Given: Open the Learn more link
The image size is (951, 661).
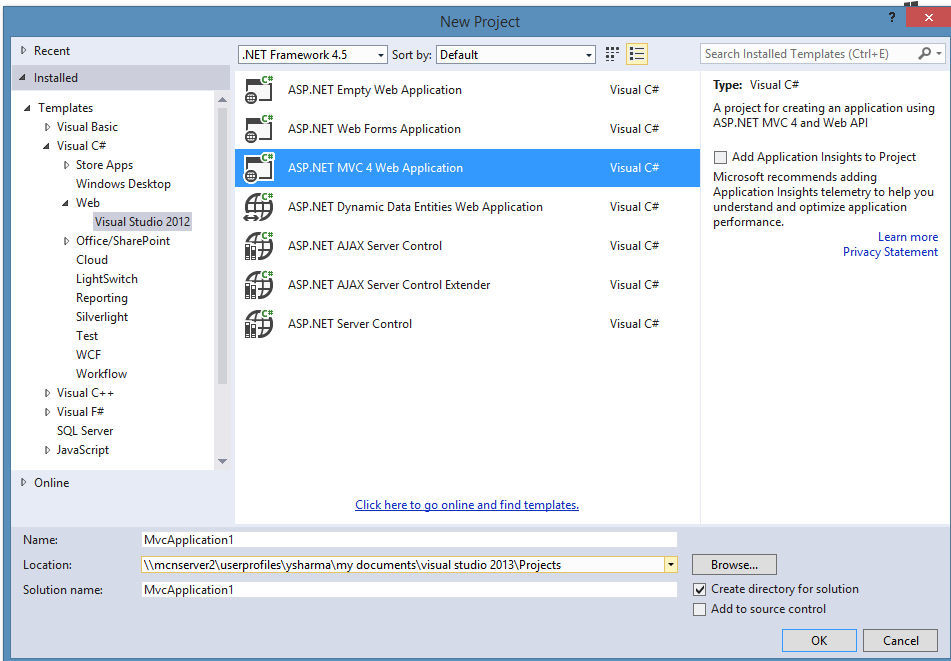Looking at the screenshot, I should (908, 237).
